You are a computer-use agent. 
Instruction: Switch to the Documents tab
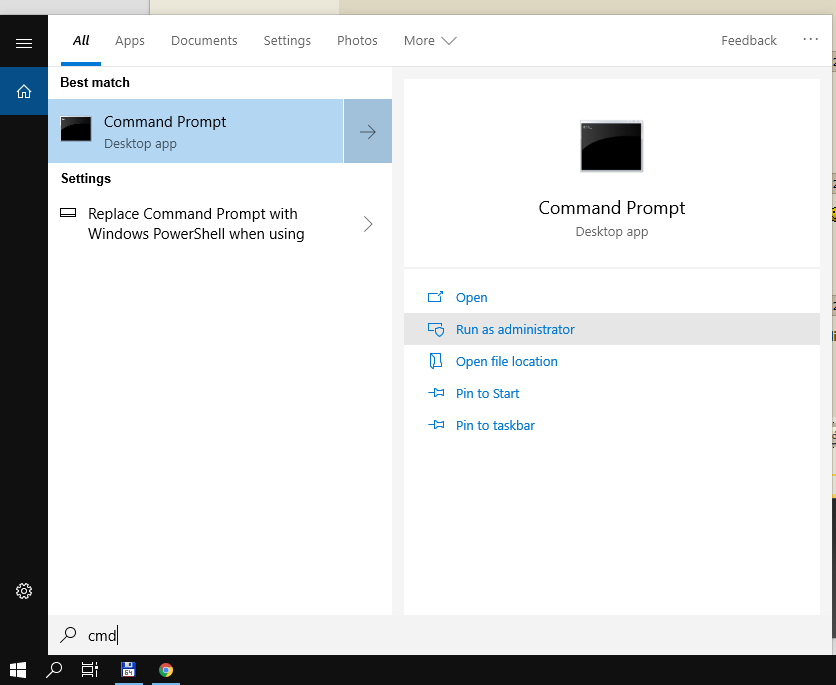[x=204, y=41]
